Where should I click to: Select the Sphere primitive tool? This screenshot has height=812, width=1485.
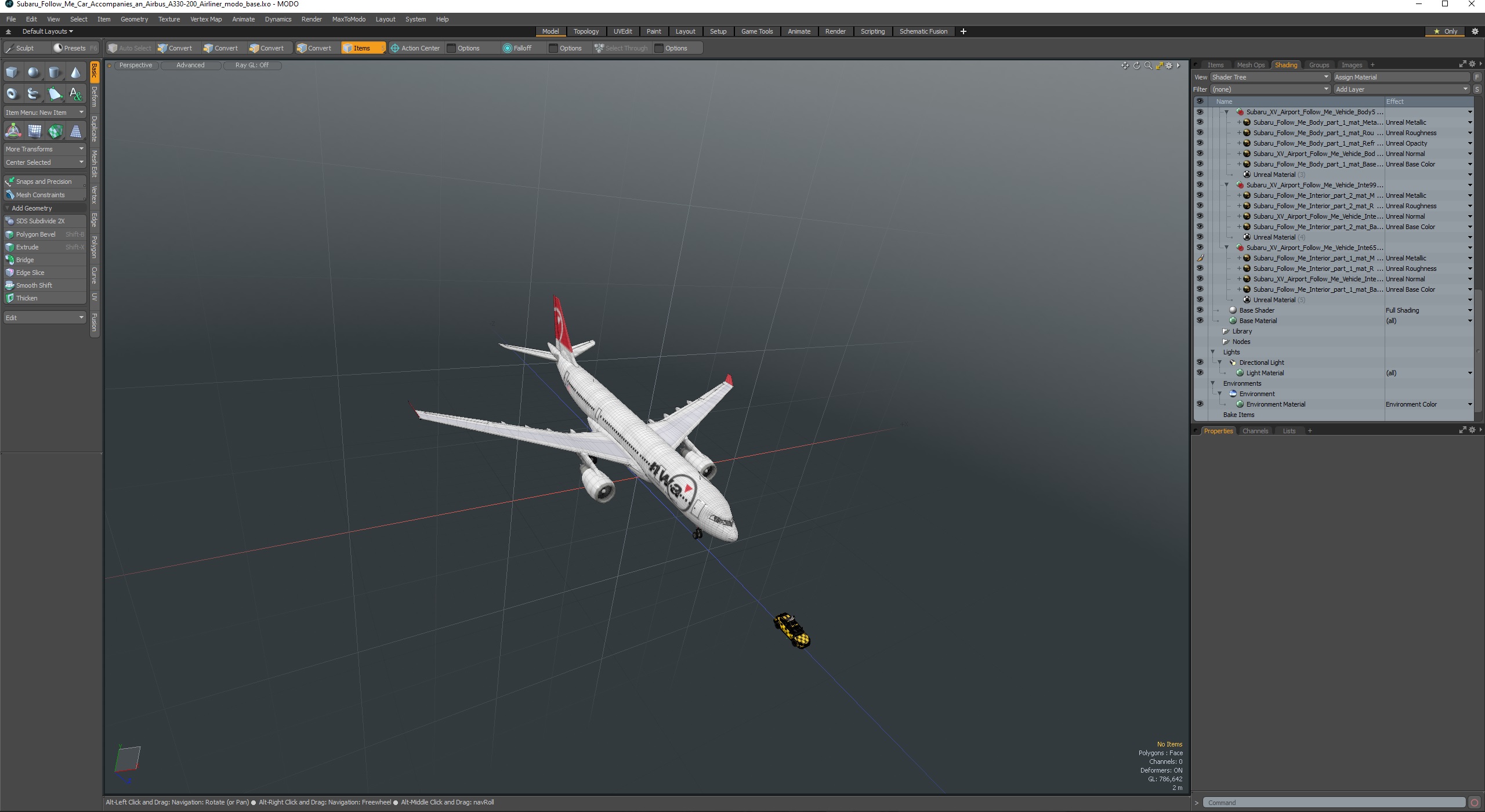(34, 72)
